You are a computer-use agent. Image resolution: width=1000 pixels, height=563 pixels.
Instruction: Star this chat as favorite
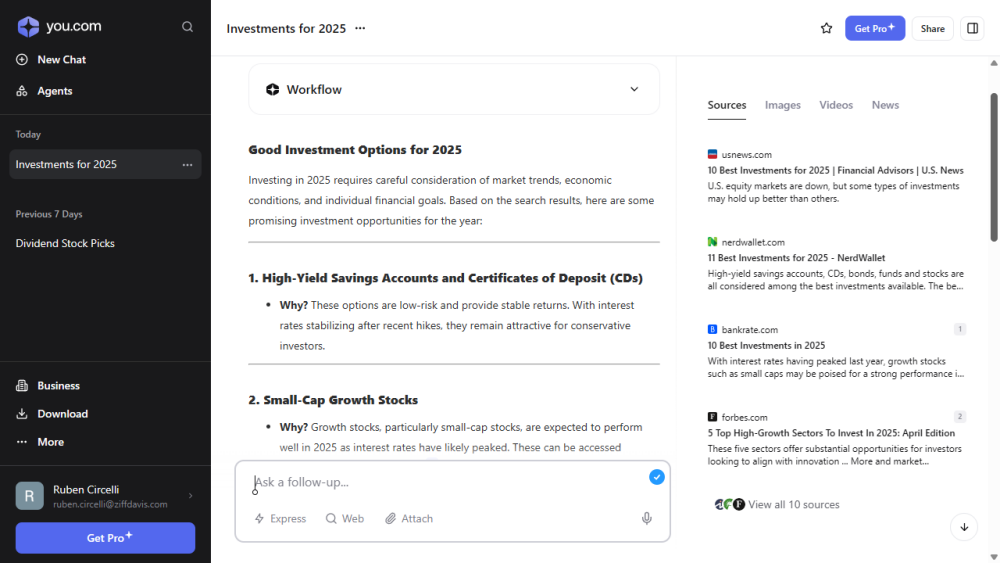826,28
